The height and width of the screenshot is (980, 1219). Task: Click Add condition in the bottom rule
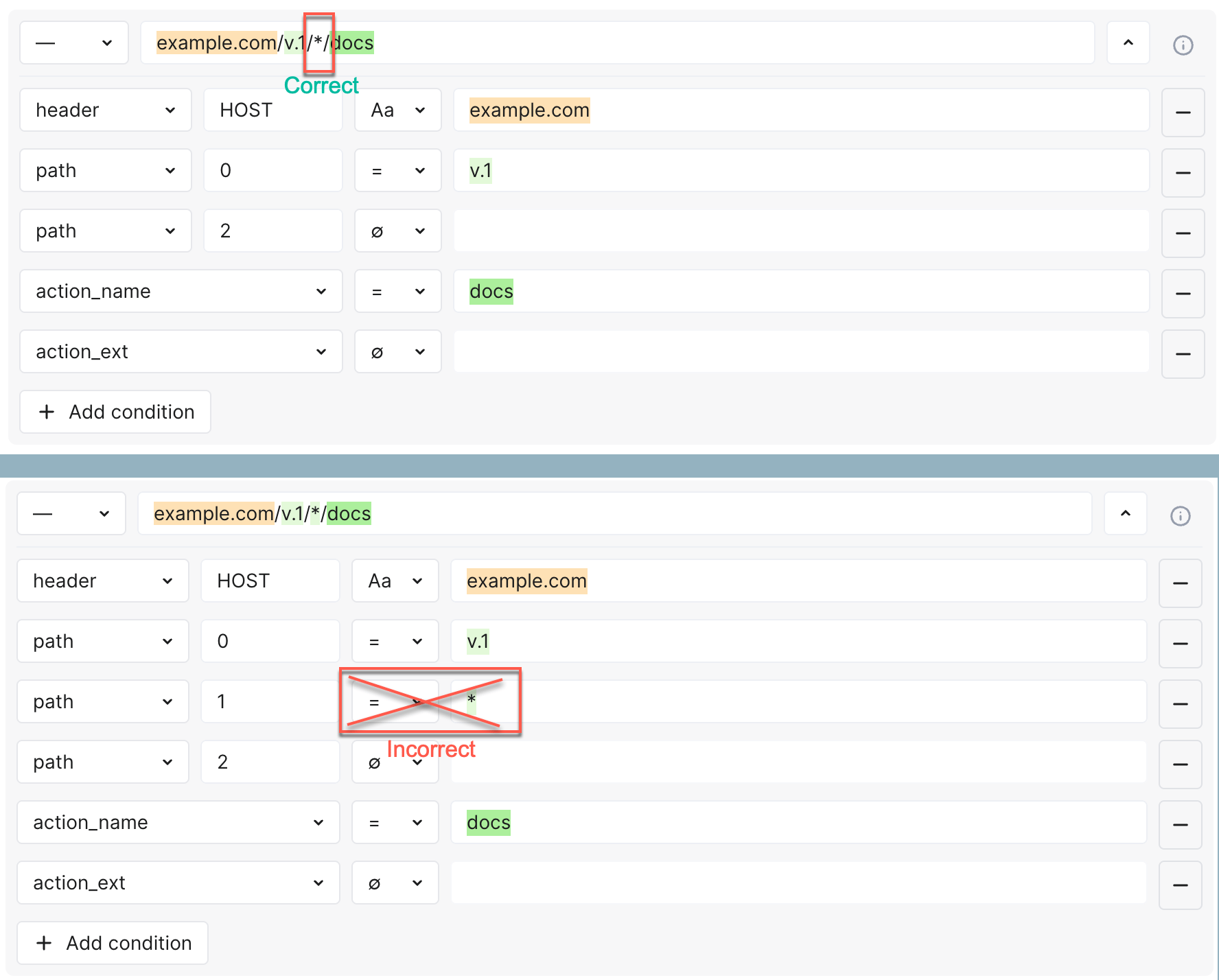(112, 943)
